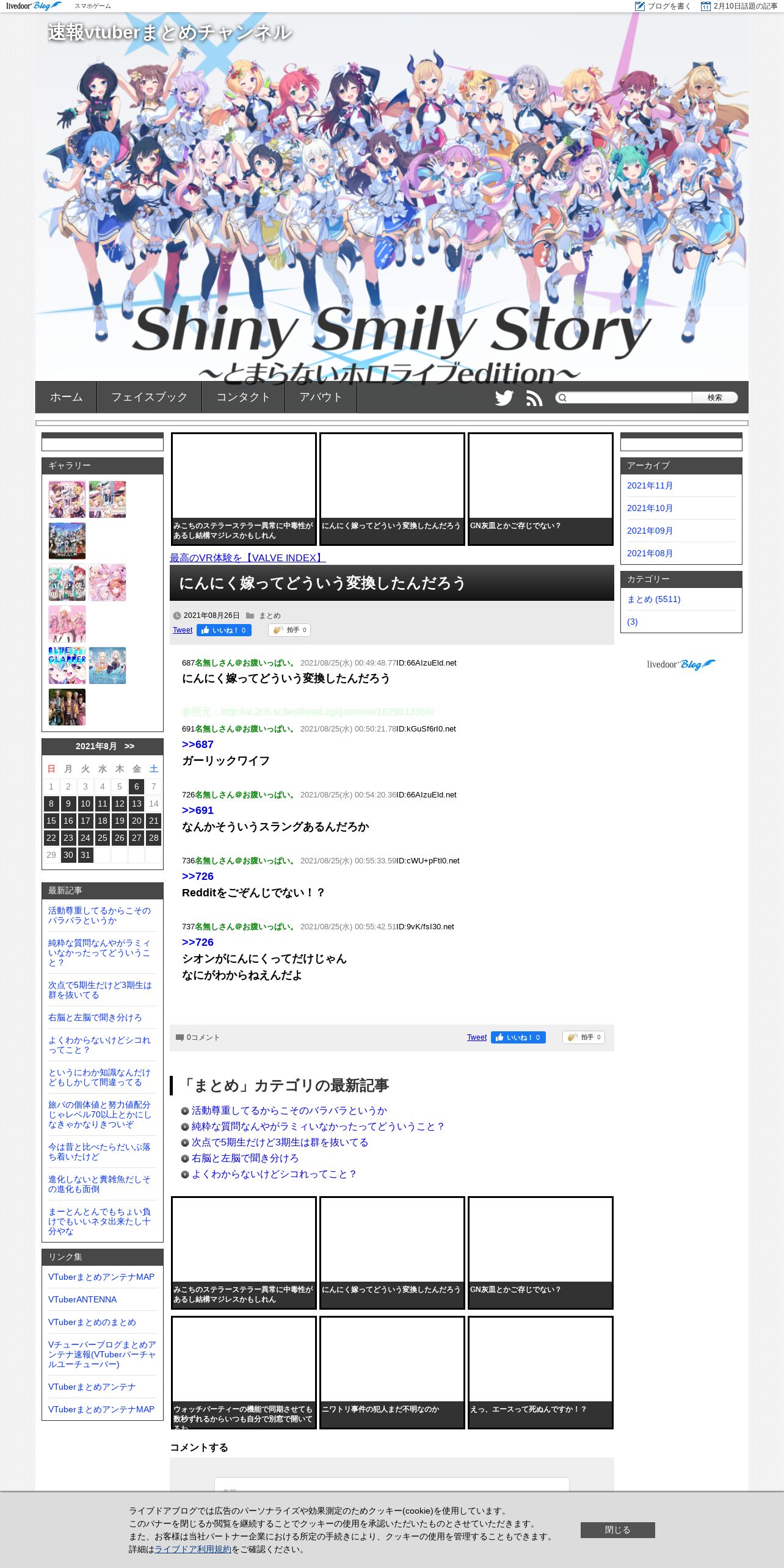The image size is (784, 1568).
Task: Click the calendar icon beside 2月10日話題の記事
Action: (x=706, y=6)
